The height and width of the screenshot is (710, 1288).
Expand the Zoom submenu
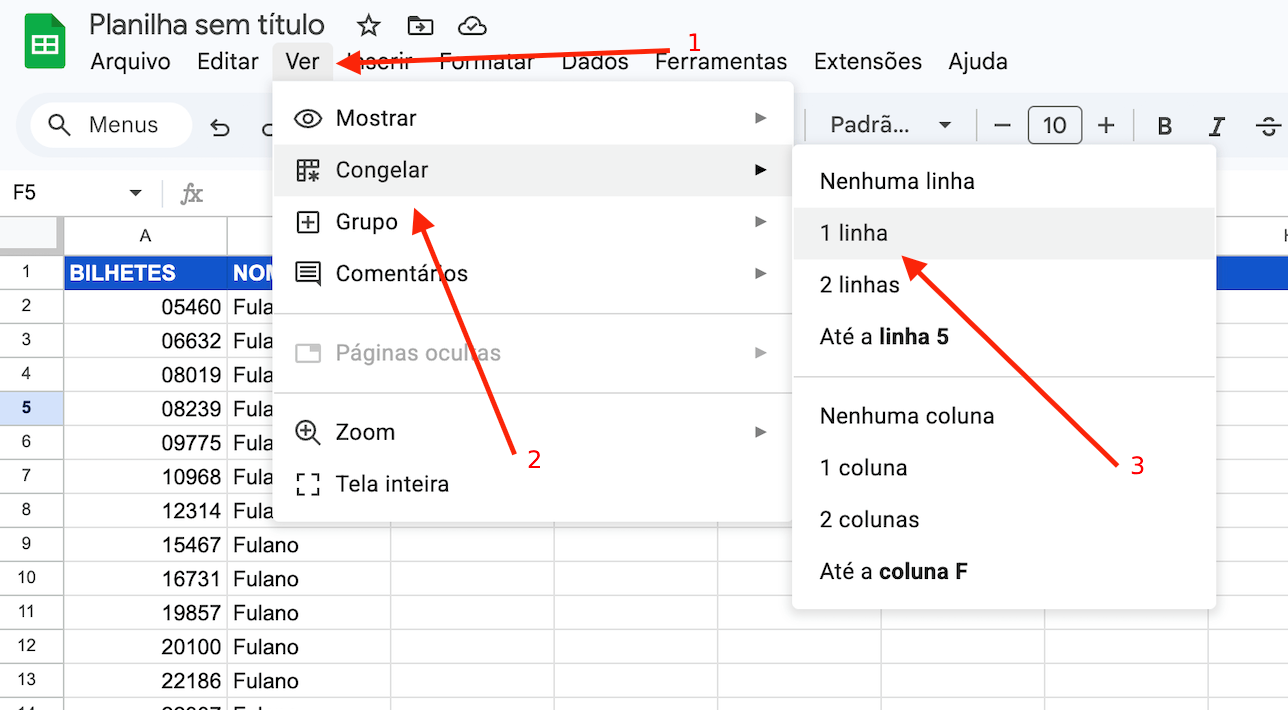[x=531, y=432]
